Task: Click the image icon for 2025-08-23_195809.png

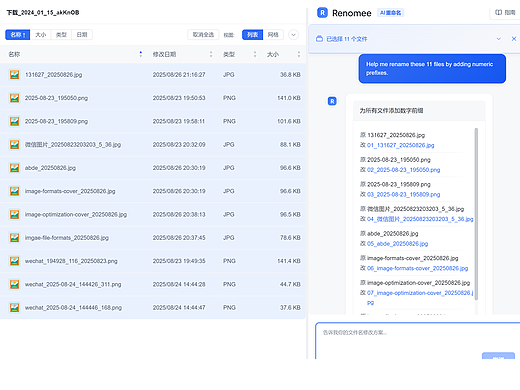Action: (x=14, y=121)
